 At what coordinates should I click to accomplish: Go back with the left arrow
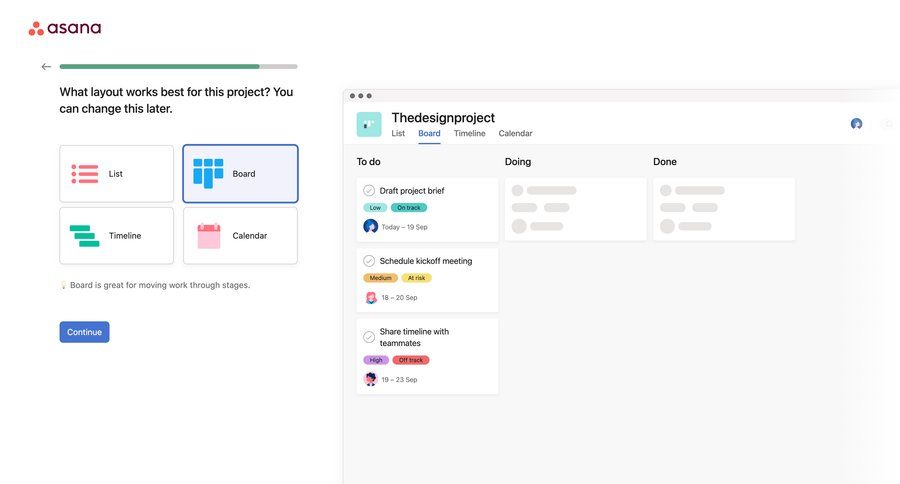46,67
